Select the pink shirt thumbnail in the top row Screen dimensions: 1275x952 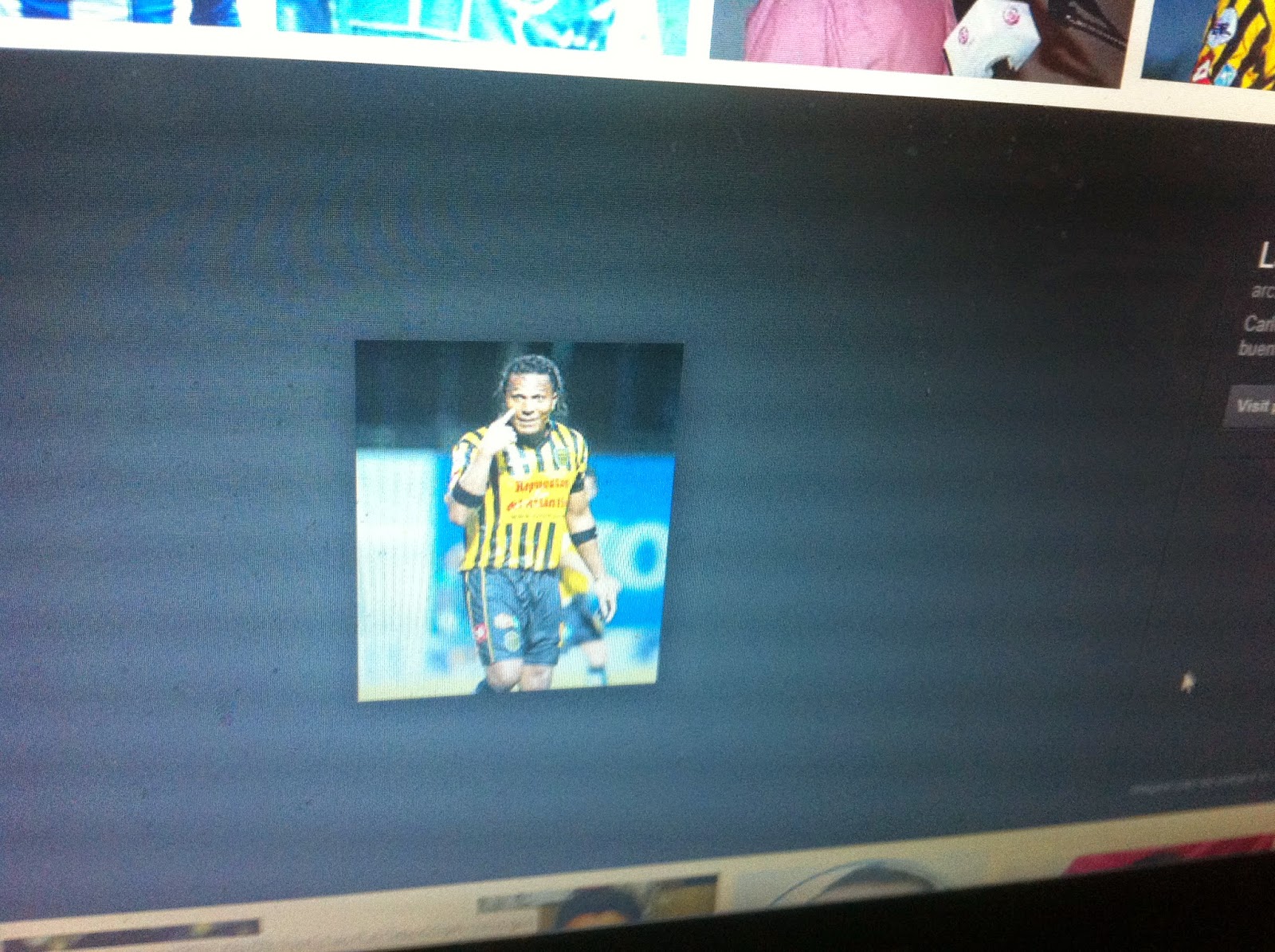[916, 40]
